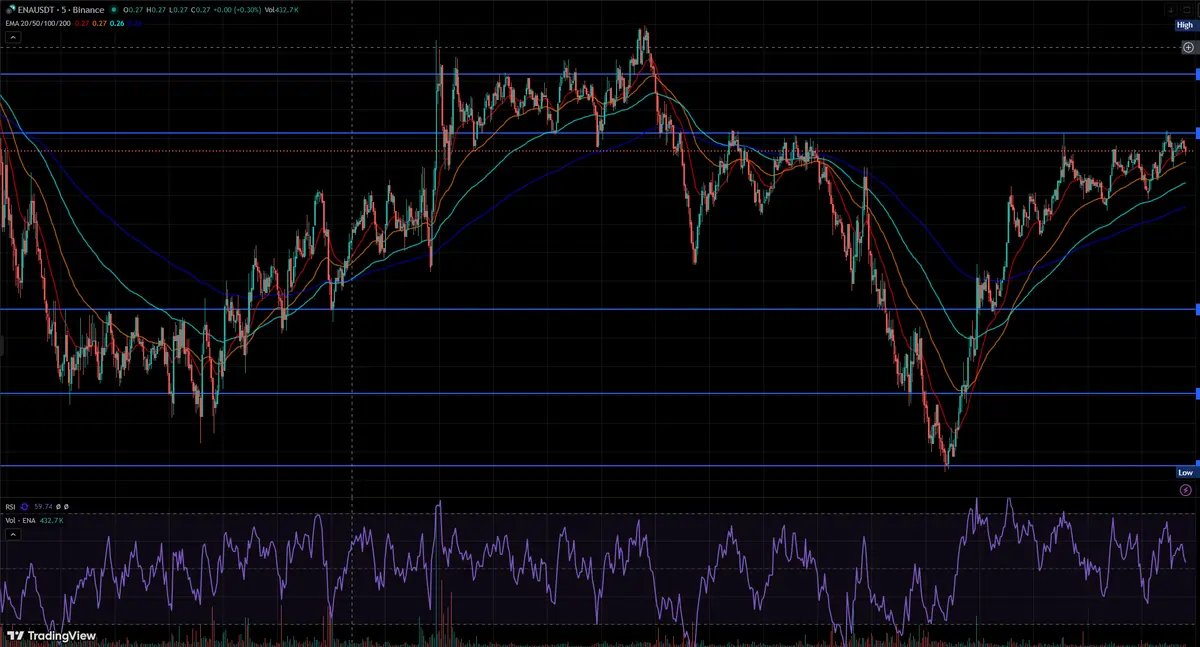The width and height of the screenshot is (1200, 647).
Task: Click the lightning icon below Low label
Action: tap(1186, 490)
